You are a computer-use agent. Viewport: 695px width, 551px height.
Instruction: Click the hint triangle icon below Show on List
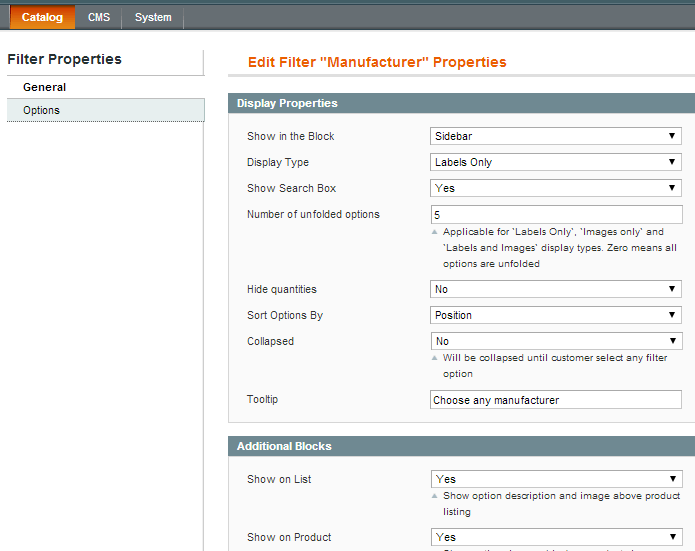coord(434,496)
